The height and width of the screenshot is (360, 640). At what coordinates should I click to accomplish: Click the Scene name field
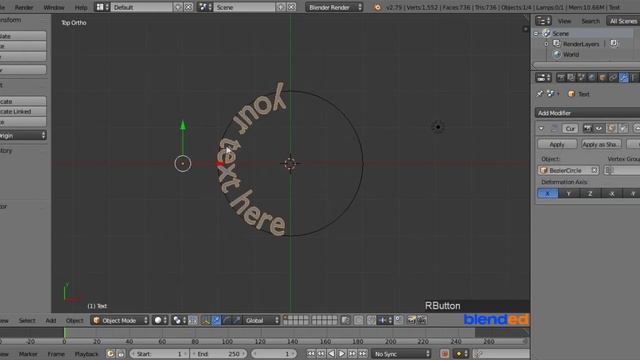click(244, 7)
